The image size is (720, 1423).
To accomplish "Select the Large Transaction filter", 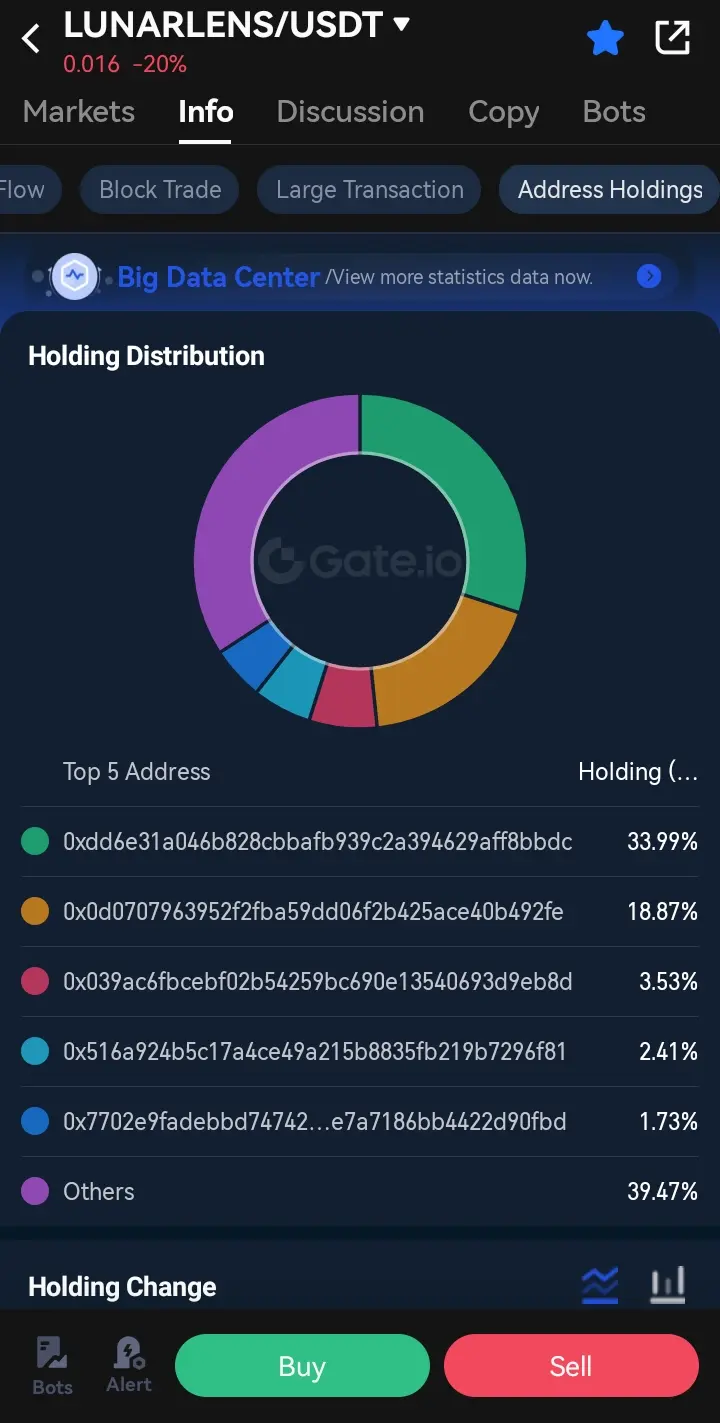I will (369, 190).
